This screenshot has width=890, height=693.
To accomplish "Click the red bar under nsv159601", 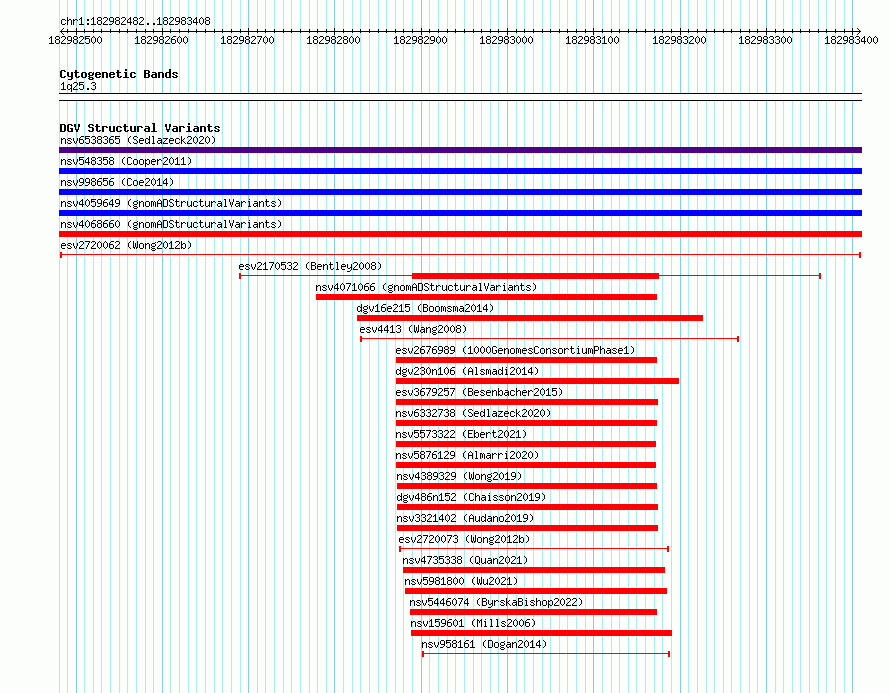I will (541, 633).
